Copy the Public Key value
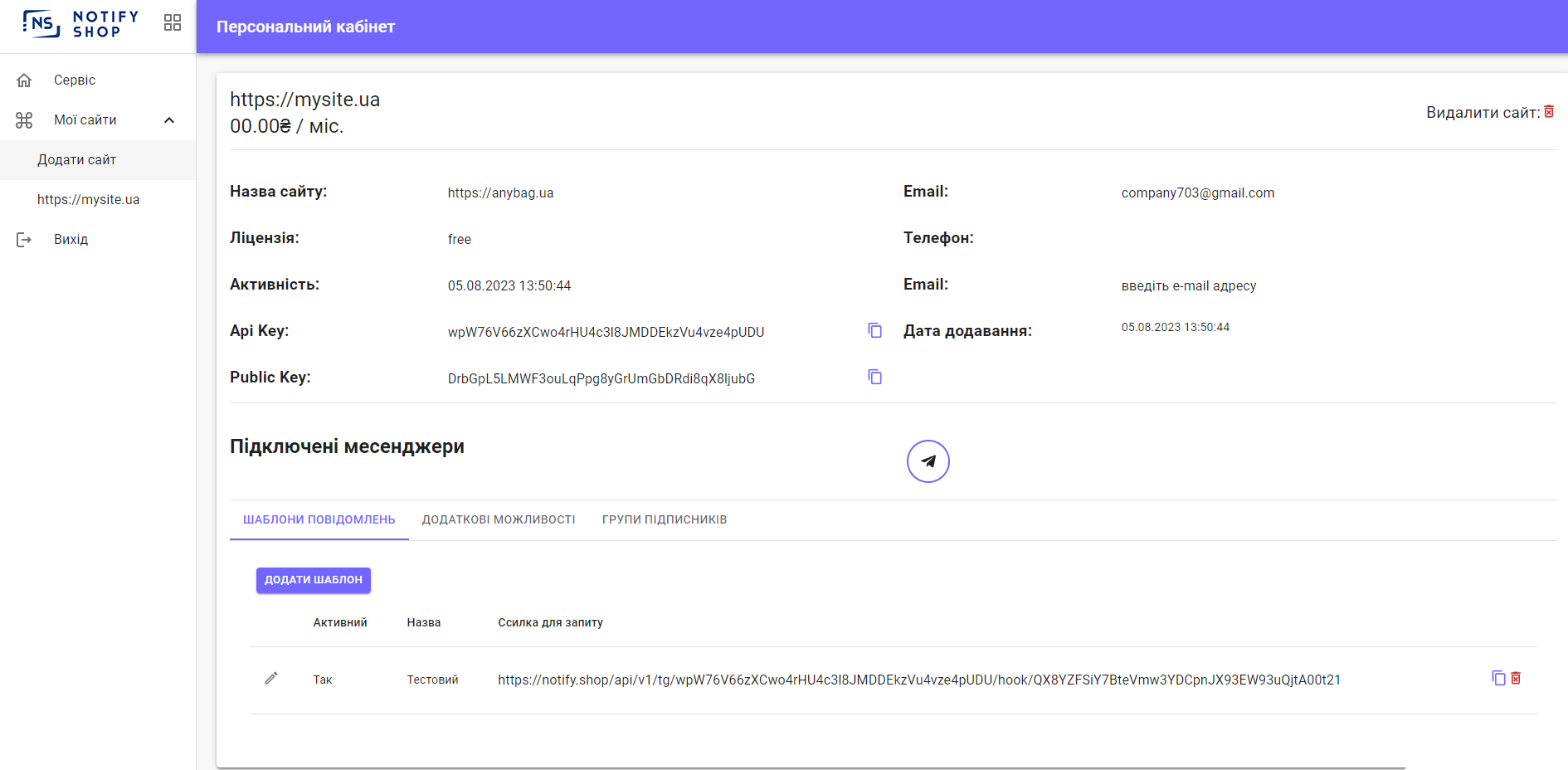Screen dimensions: 1568x770 [874, 377]
